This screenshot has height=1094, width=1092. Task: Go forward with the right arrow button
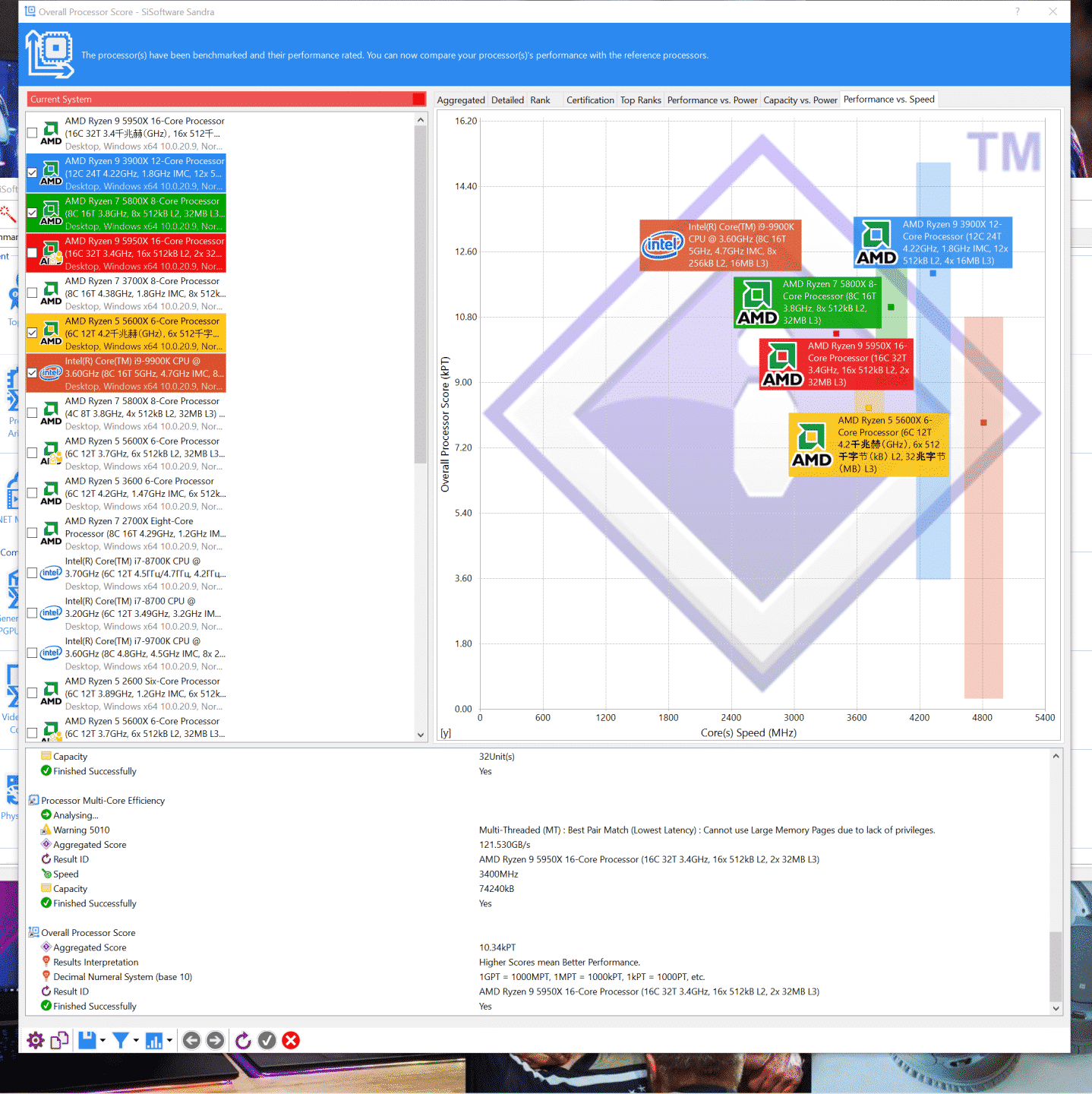point(216,1040)
